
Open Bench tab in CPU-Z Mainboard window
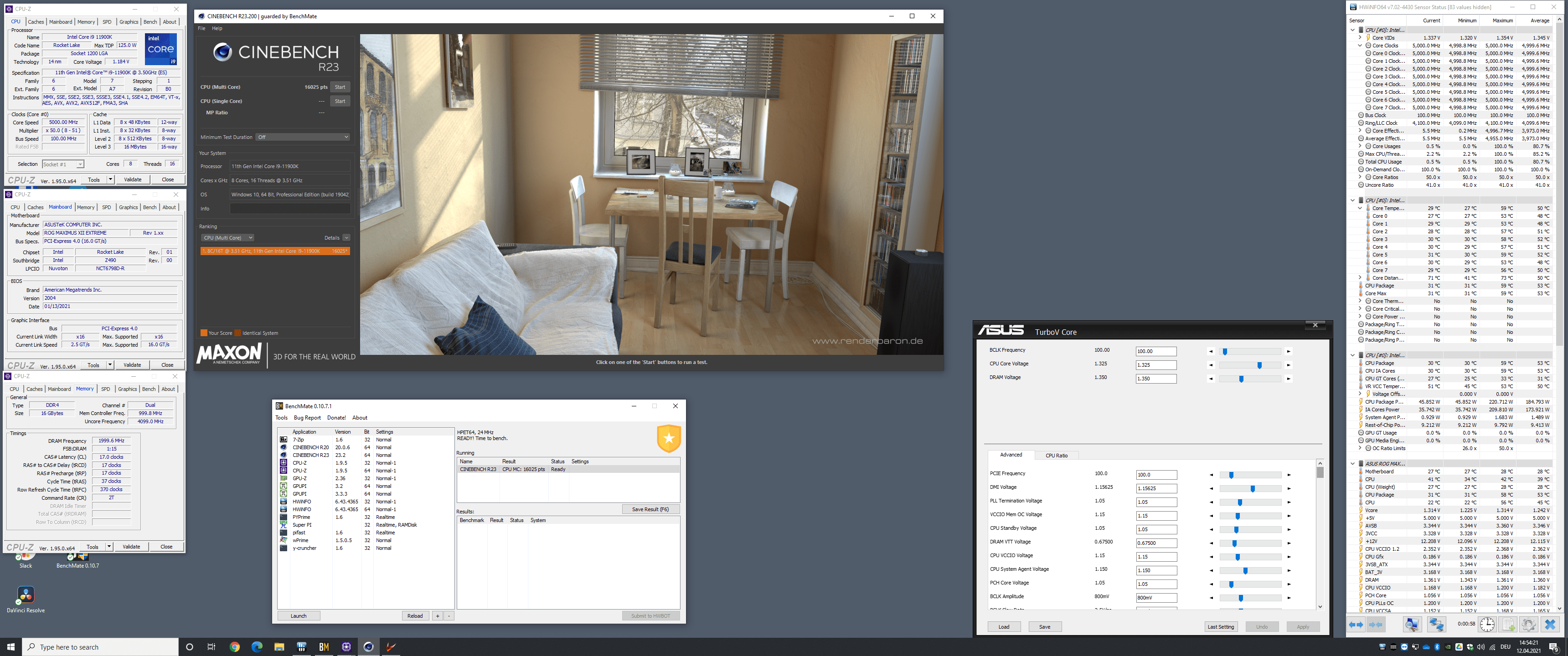(x=150, y=208)
